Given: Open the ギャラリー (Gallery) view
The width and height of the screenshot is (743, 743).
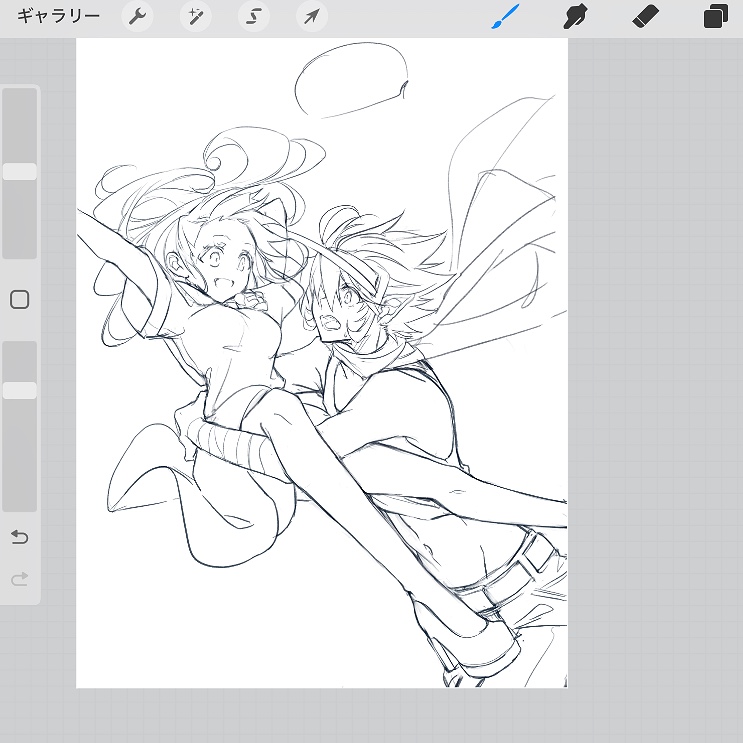Looking at the screenshot, I should coord(58,17).
